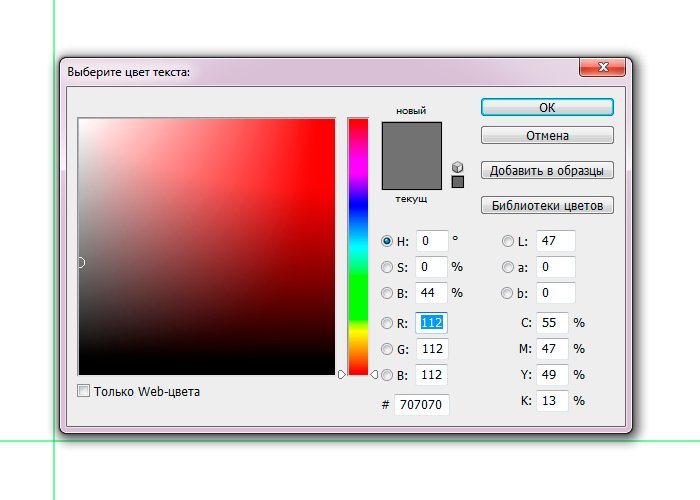Confirm the color with the OK button

(547, 108)
